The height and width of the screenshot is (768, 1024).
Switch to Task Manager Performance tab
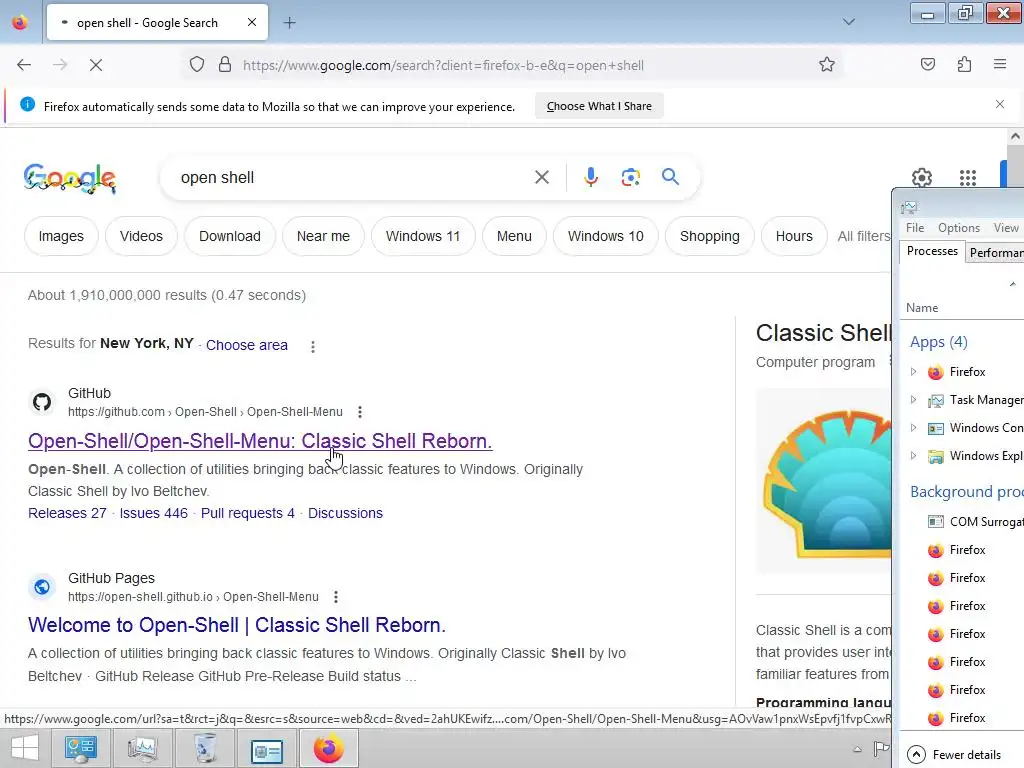click(x=995, y=253)
